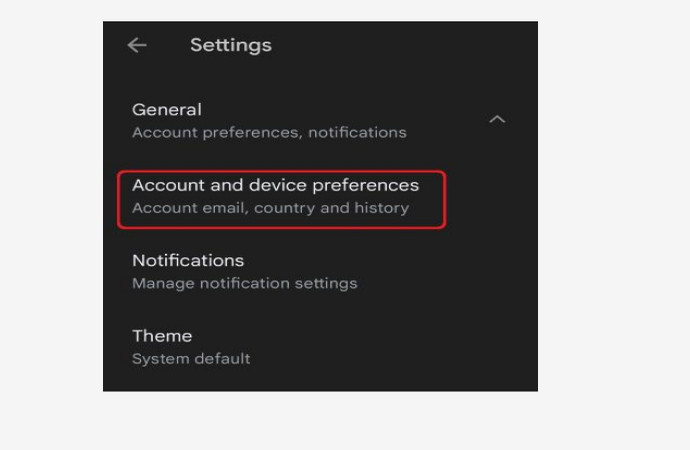Click the 'Theme' label text
Image resolution: width=690 pixels, height=450 pixels.
click(x=162, y=336)
